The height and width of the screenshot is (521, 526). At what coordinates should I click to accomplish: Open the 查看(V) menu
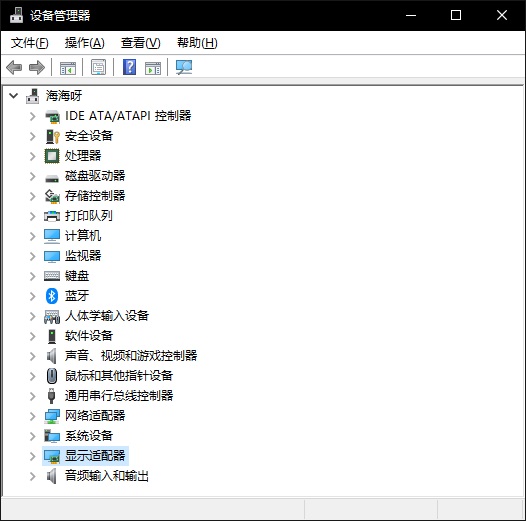(141, 43)
